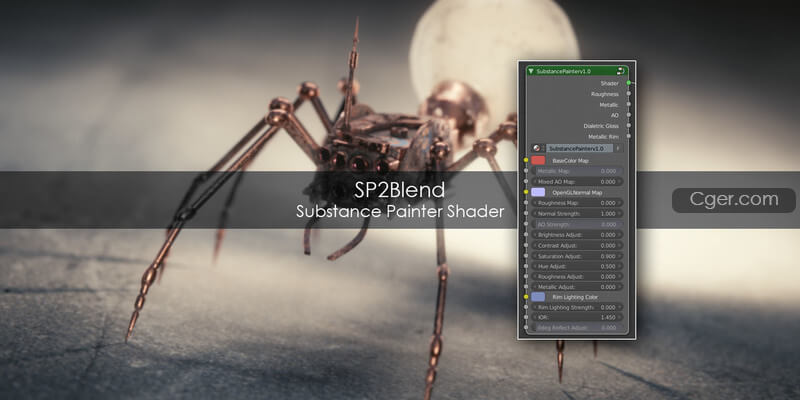The image size is (800, 400).
Task: Open the blue Rim Lighting Color swatch
Action: (x=538, y=297)
